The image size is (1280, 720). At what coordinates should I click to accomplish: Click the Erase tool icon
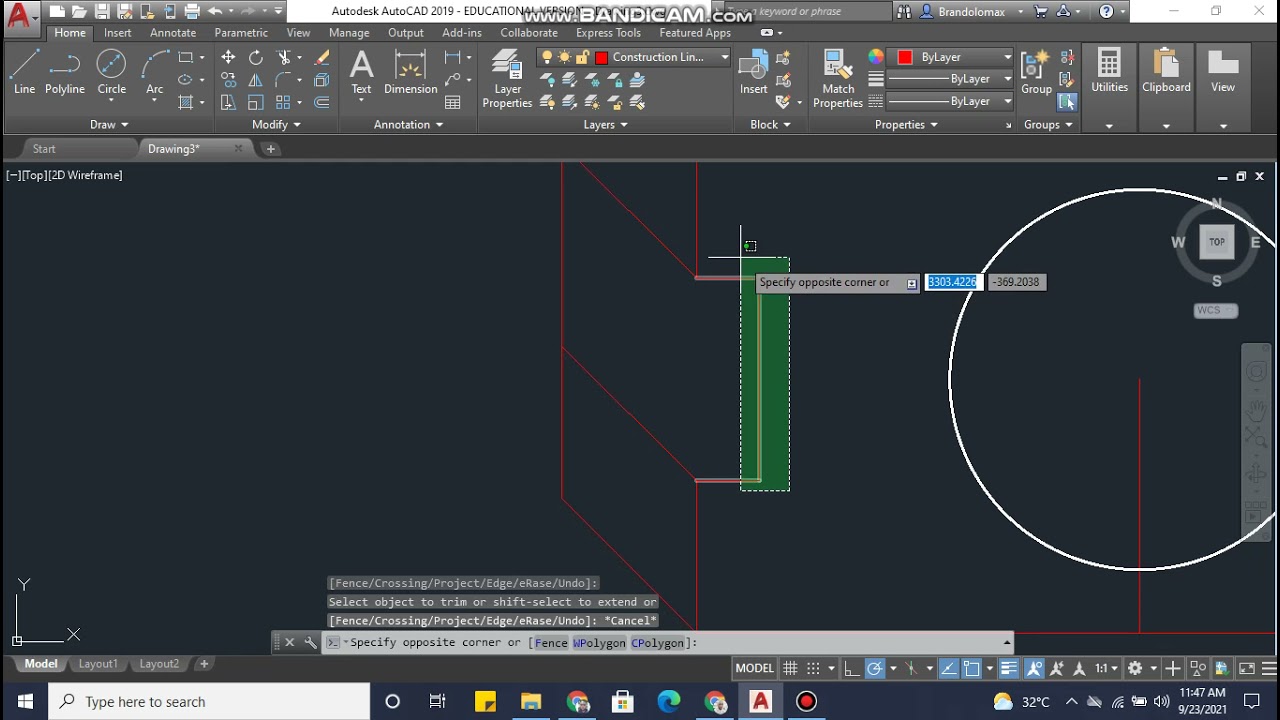click(x=322, y=58)
